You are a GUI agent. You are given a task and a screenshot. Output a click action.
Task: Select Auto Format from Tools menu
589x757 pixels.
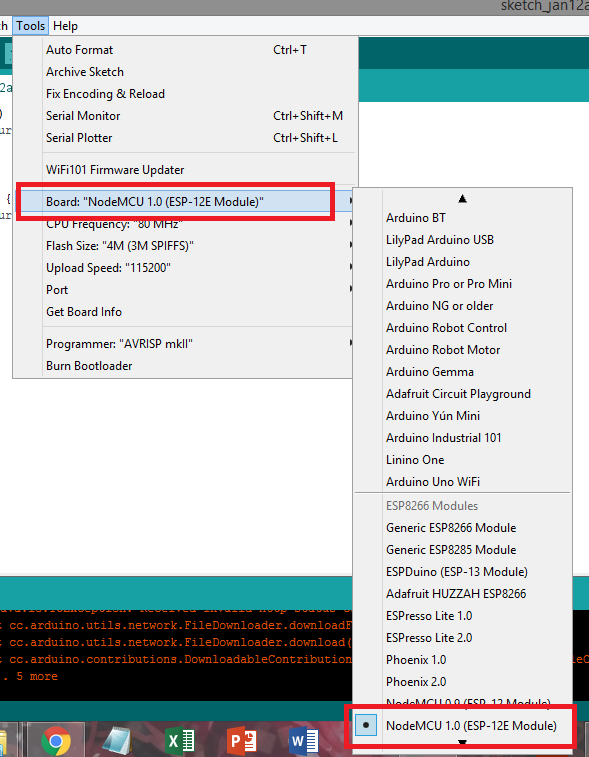(x=185, y=50)
